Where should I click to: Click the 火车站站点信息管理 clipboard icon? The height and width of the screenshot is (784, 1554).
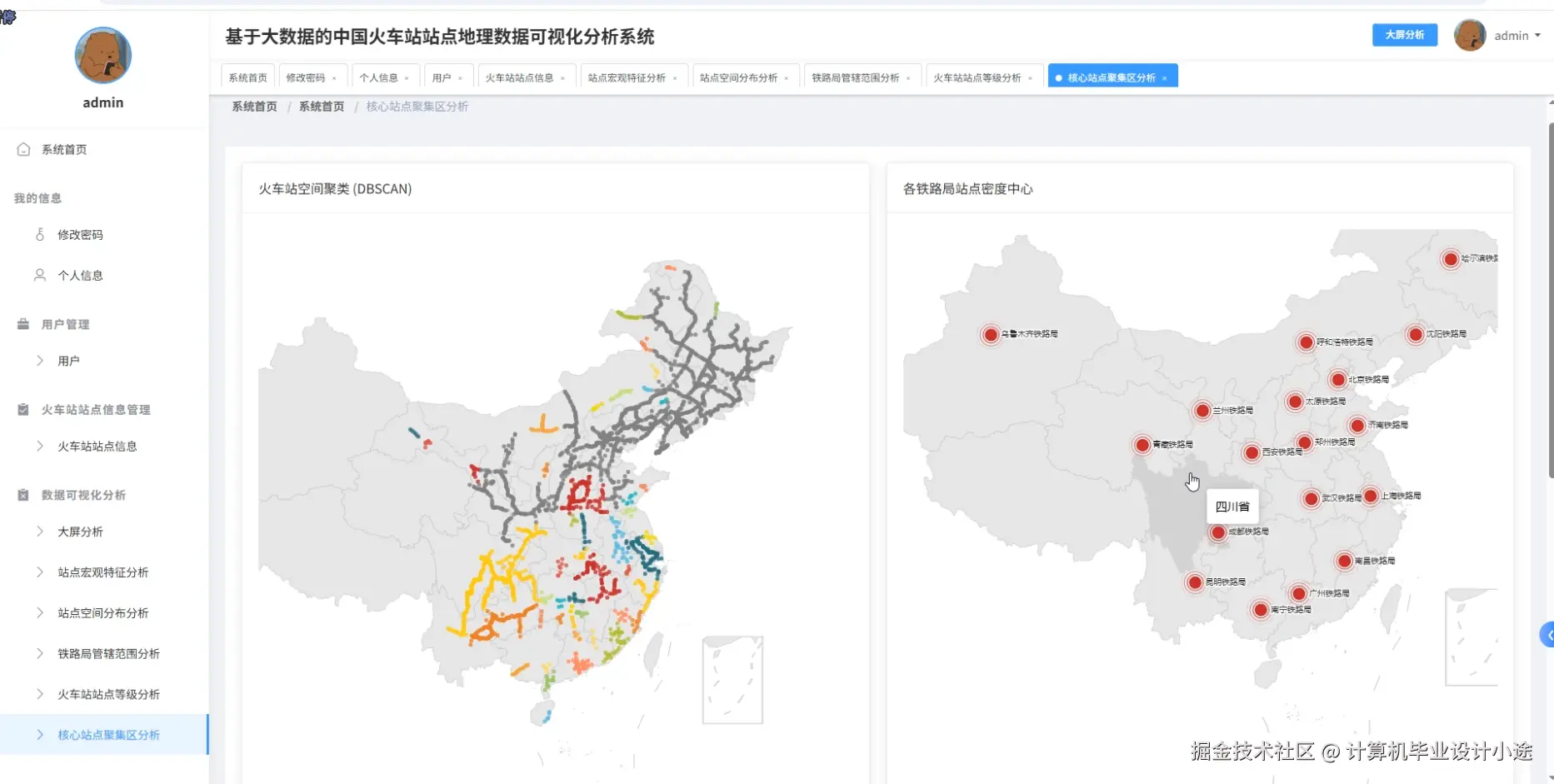22,409
